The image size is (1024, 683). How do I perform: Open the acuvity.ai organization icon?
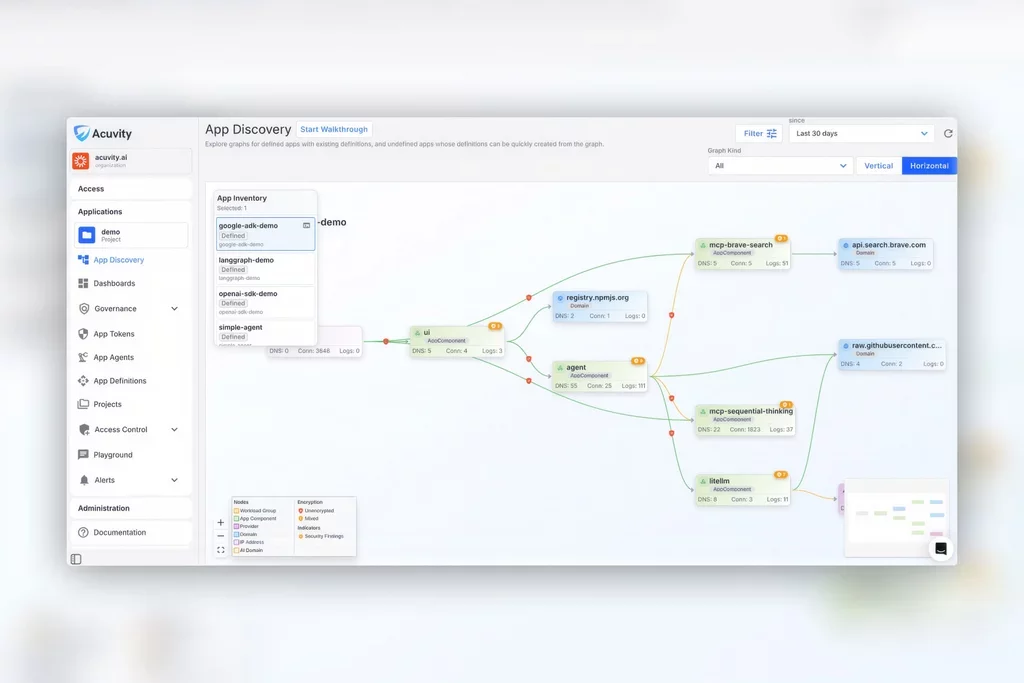pyautogui.click(x=80, y=161)
